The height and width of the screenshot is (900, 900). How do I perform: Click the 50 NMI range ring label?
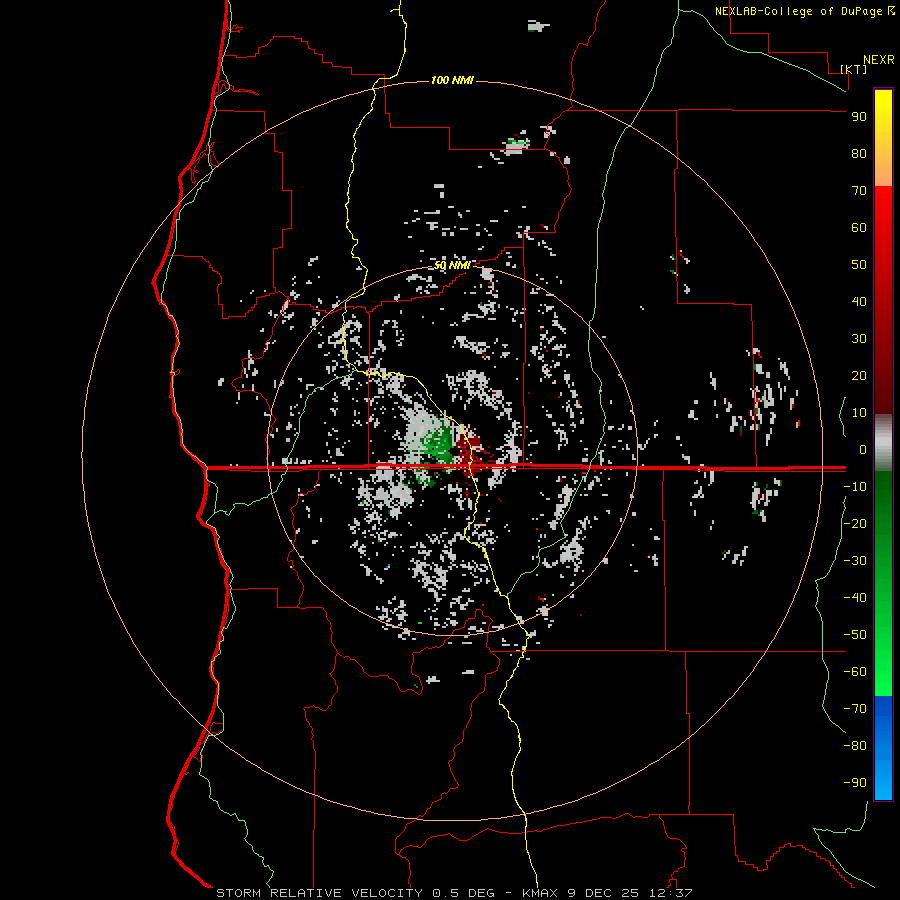tap(452, 265)
